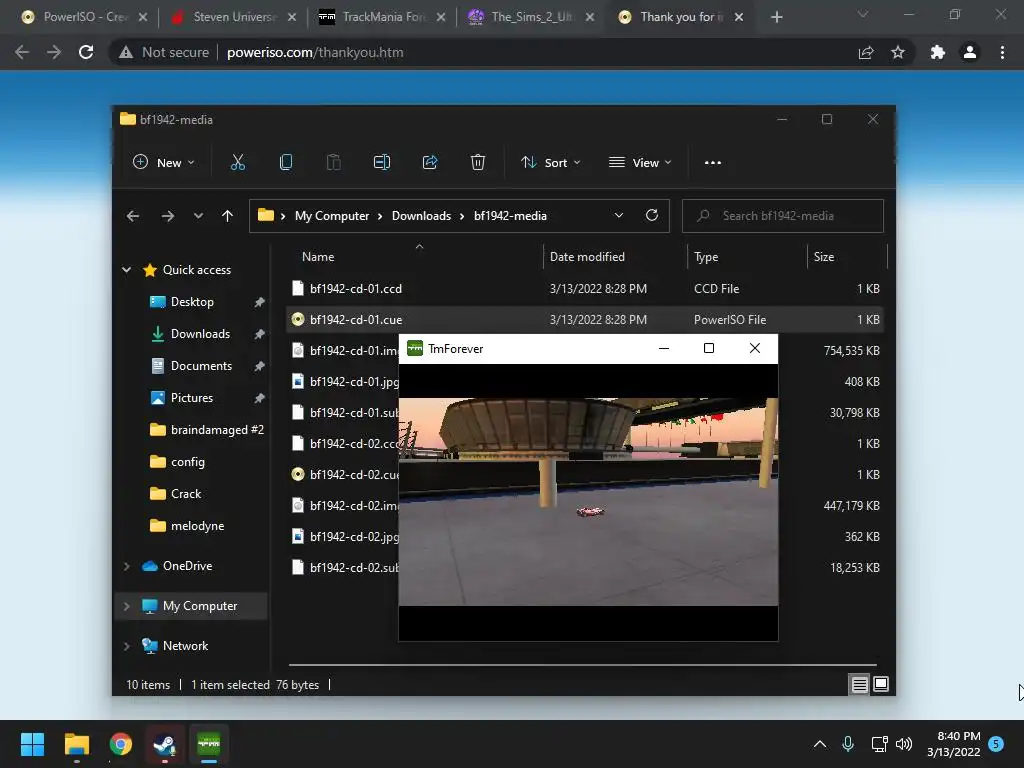Open the Chrome tab search chevron
1024x768 pixels.
tap(863, 14)
